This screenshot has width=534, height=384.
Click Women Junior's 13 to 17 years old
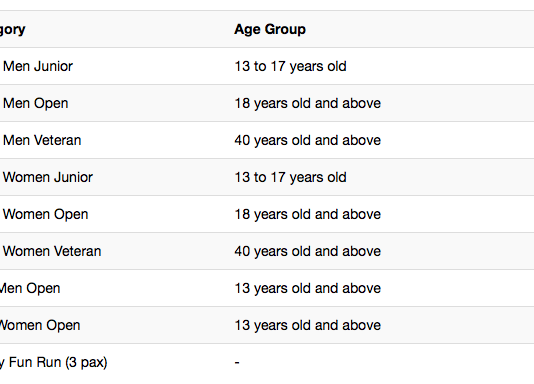[290, 177]
